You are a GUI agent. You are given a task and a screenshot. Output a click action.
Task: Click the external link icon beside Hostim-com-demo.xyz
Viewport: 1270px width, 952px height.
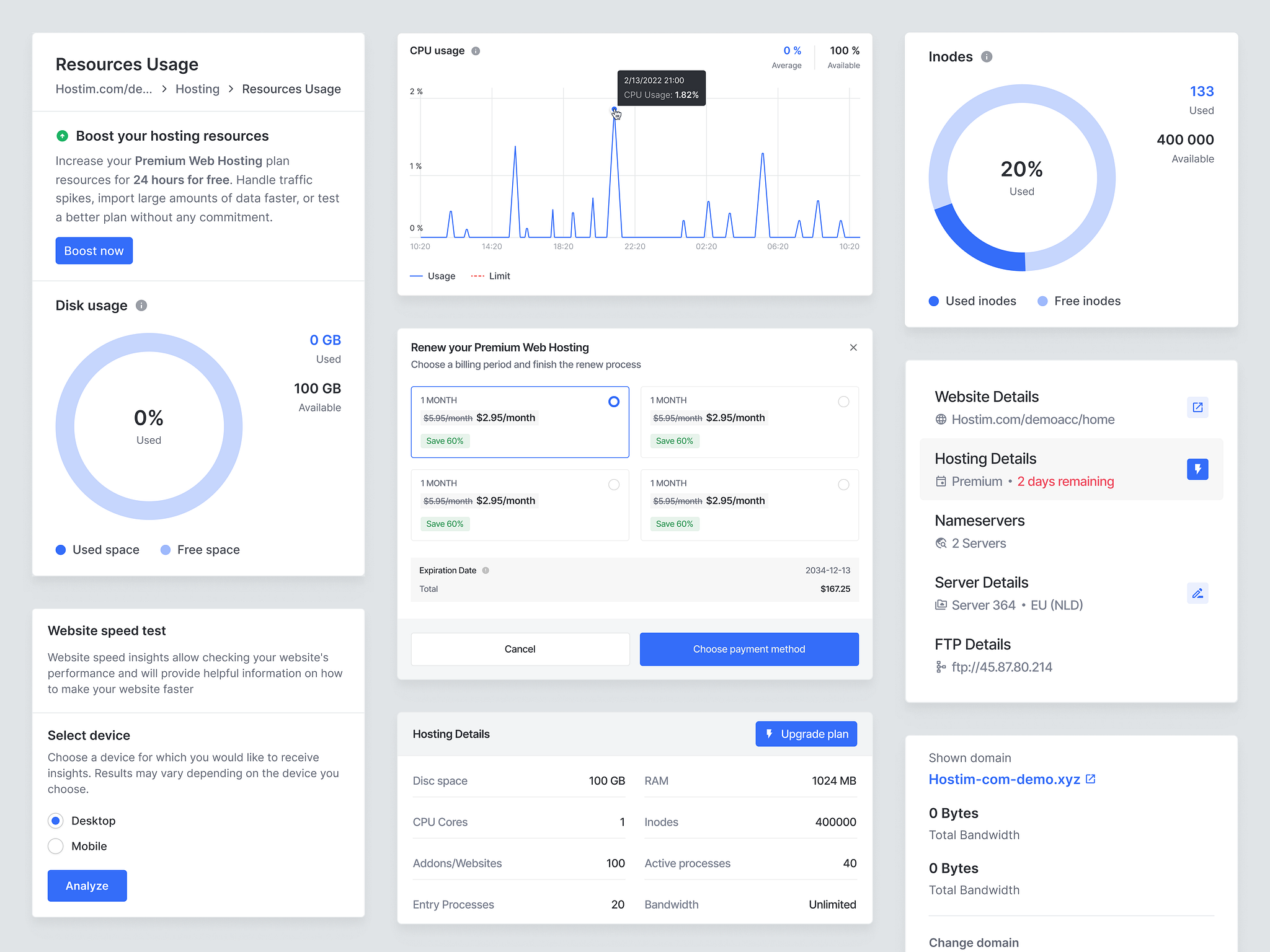pos(1091,778)
